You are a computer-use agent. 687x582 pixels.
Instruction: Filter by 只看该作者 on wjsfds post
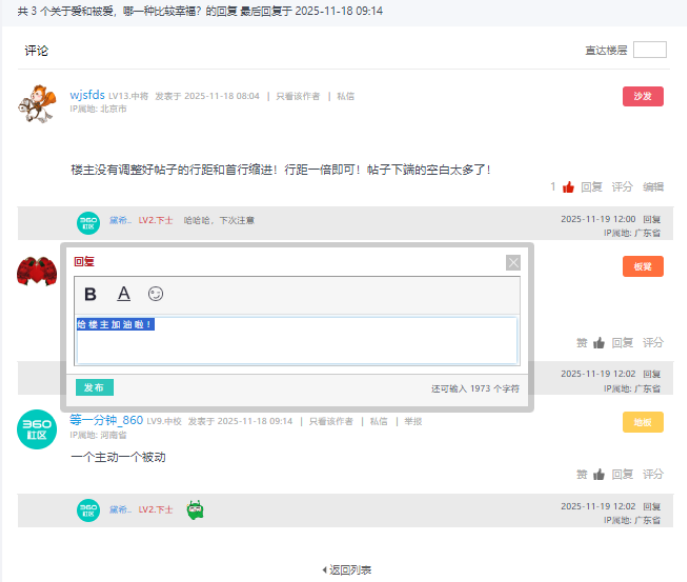click(x=298, y=97)
